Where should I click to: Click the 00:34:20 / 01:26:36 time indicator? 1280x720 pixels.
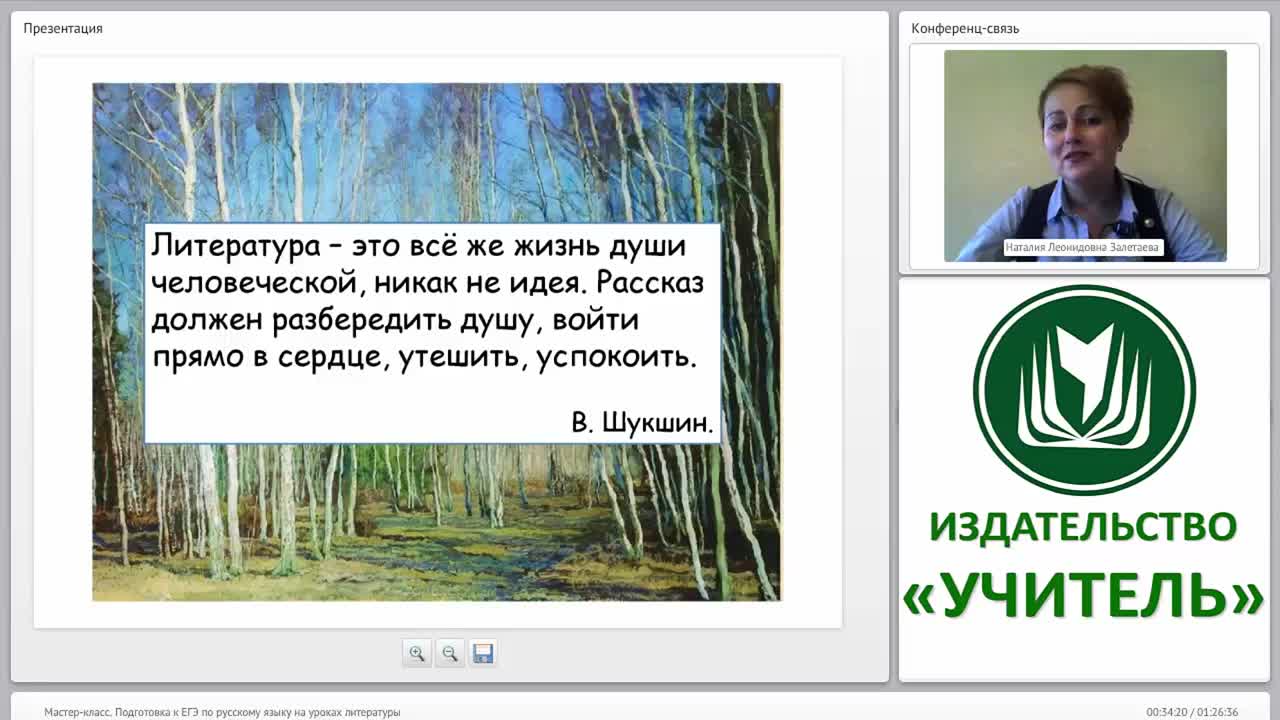point(1192,712)
